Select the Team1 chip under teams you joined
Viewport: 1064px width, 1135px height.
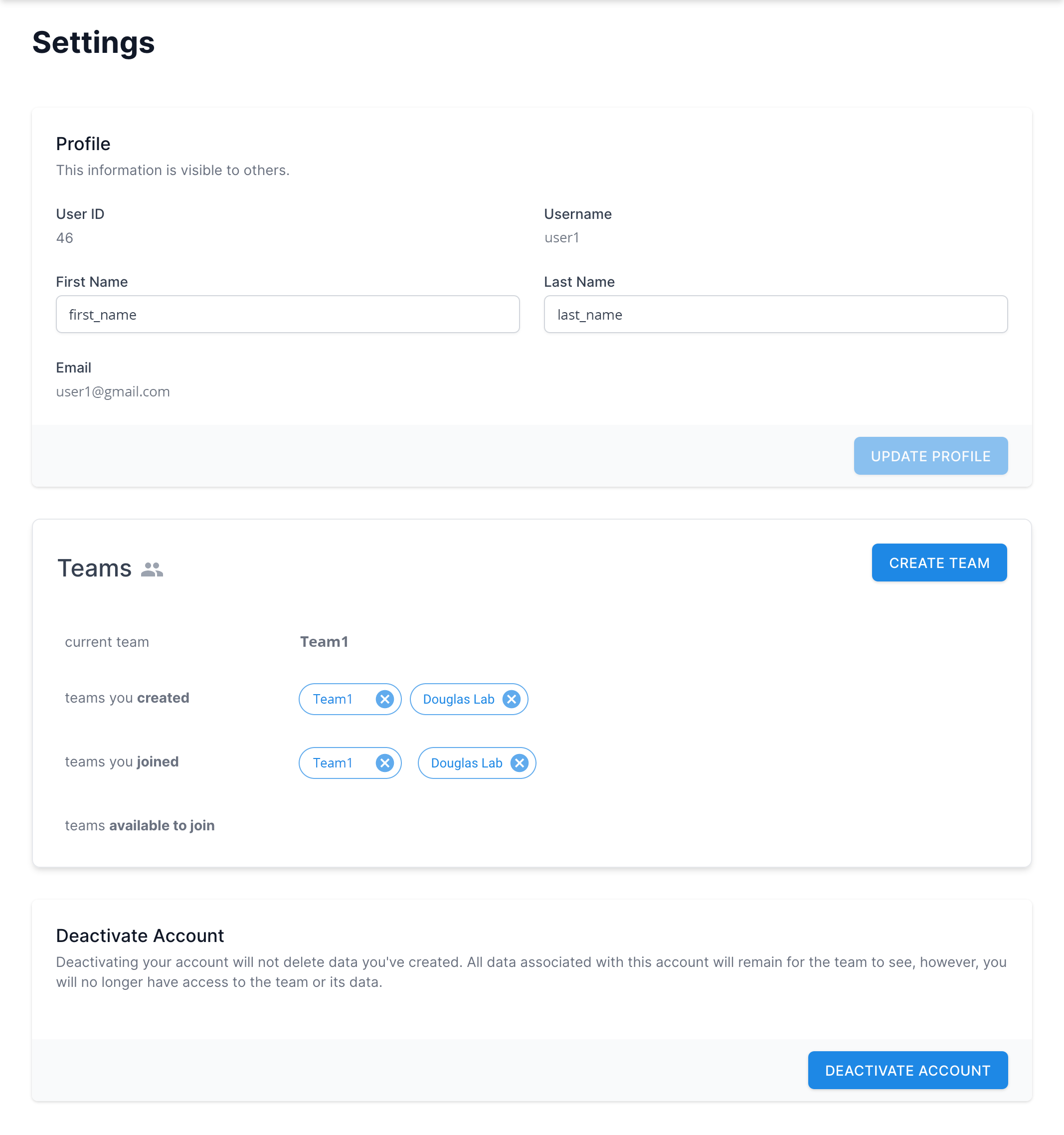tap(333, 763)
